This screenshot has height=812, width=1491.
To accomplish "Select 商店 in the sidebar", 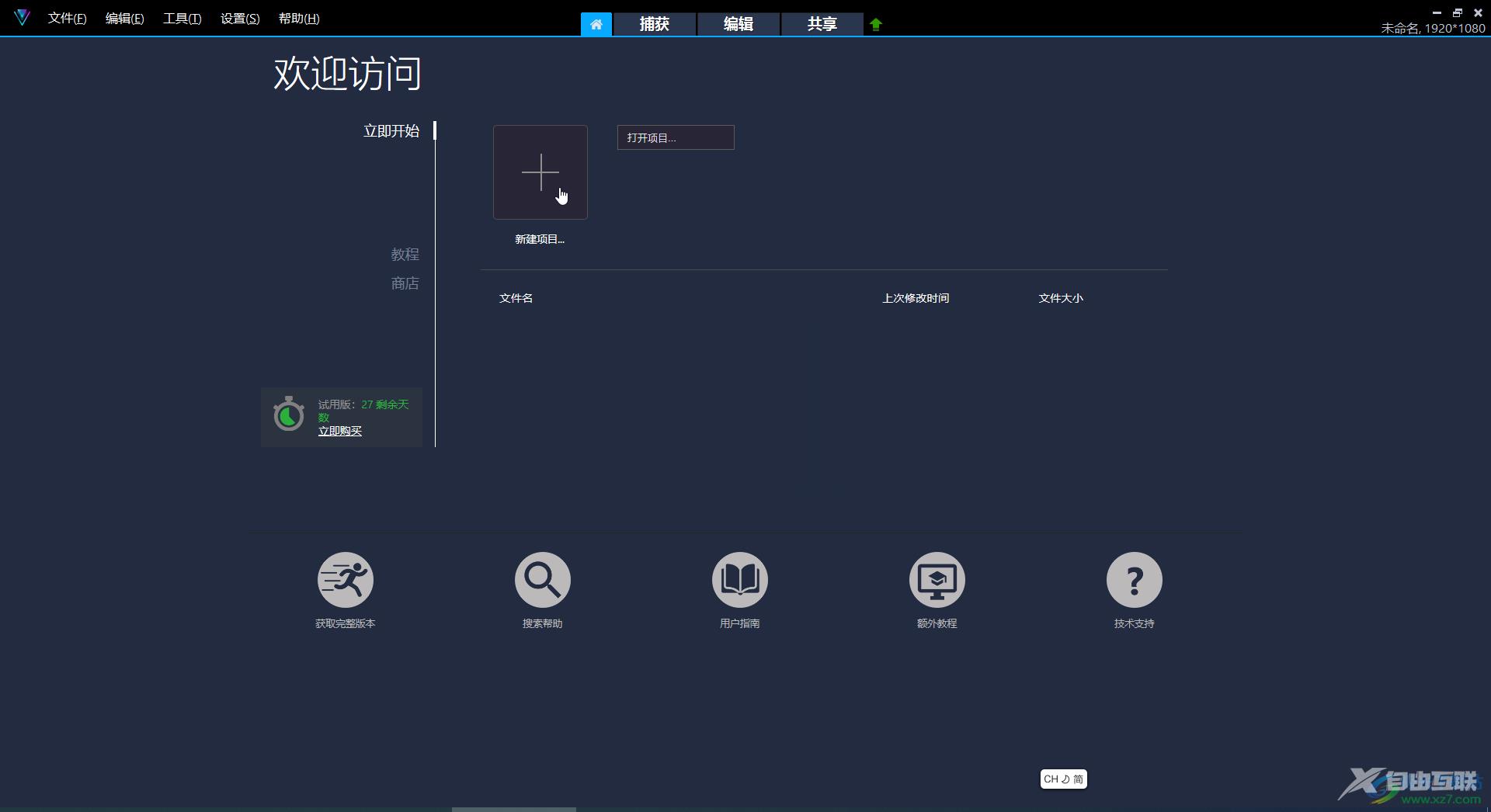I will point(405,283).
